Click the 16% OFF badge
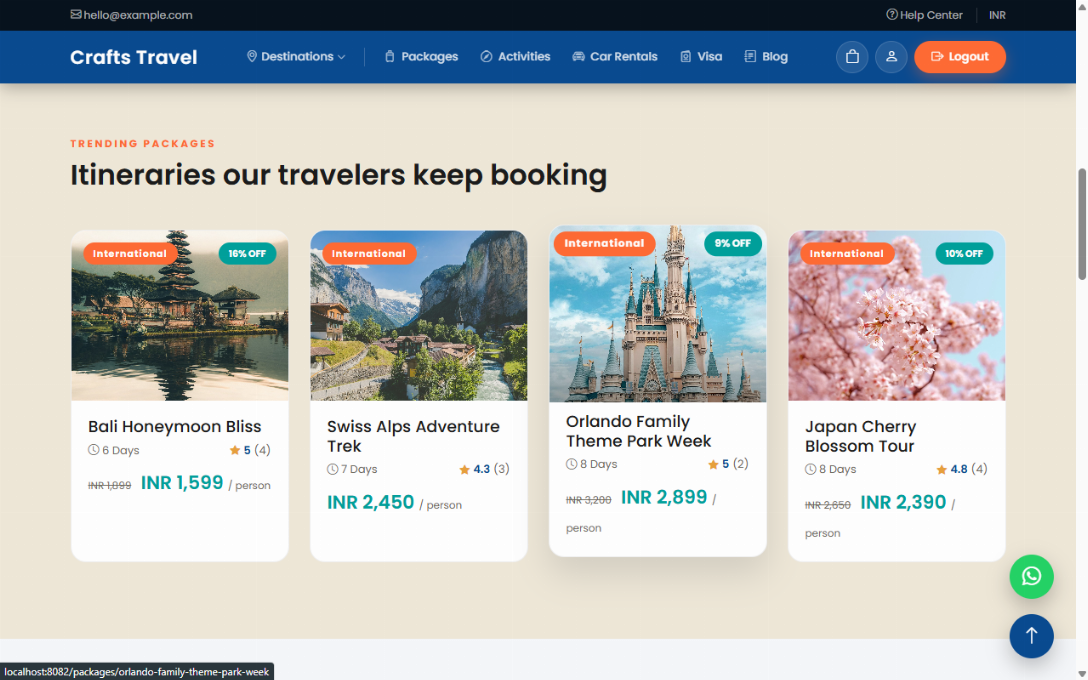 [x=247, y=253]
